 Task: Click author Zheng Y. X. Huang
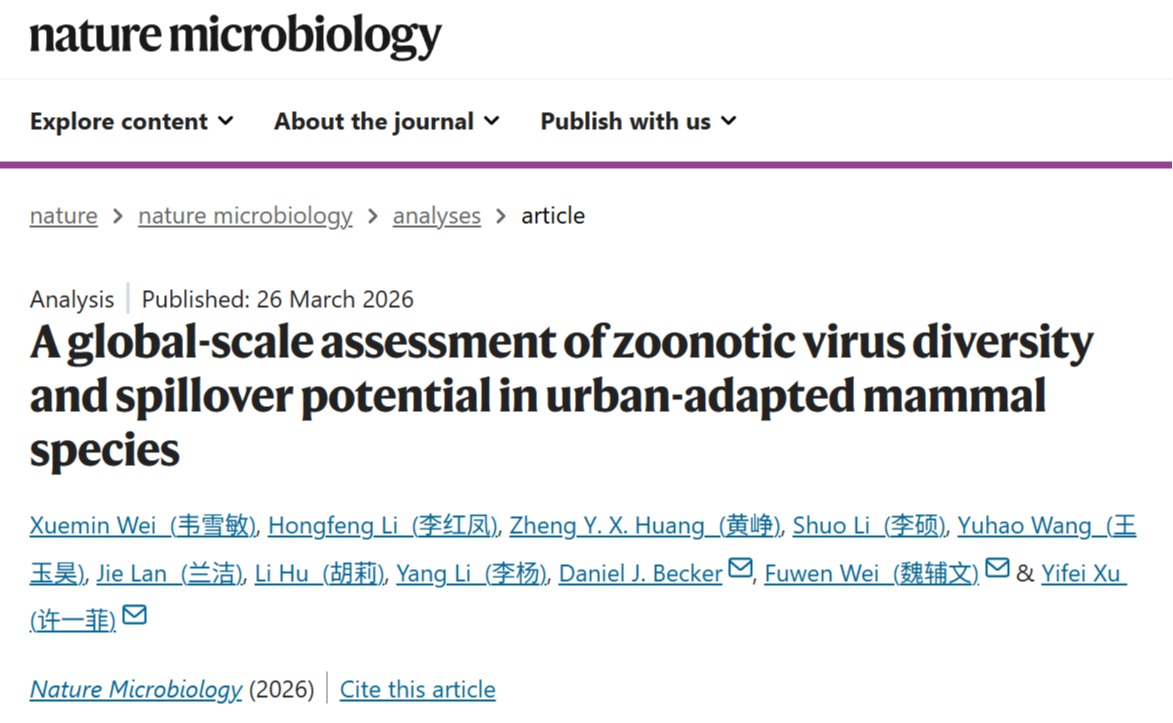pyautogui.click(x=645, y=526)
